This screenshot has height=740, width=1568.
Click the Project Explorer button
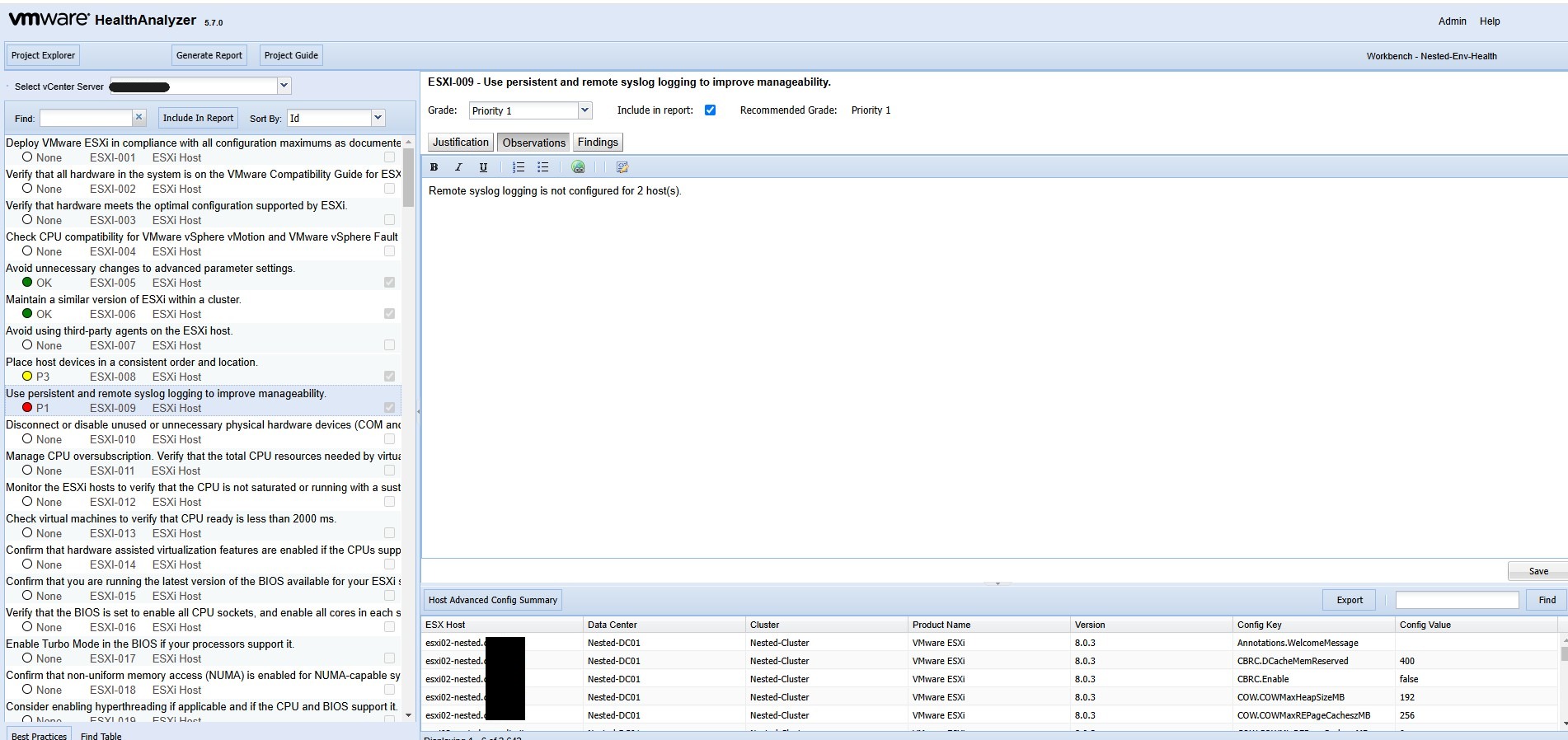43,55
